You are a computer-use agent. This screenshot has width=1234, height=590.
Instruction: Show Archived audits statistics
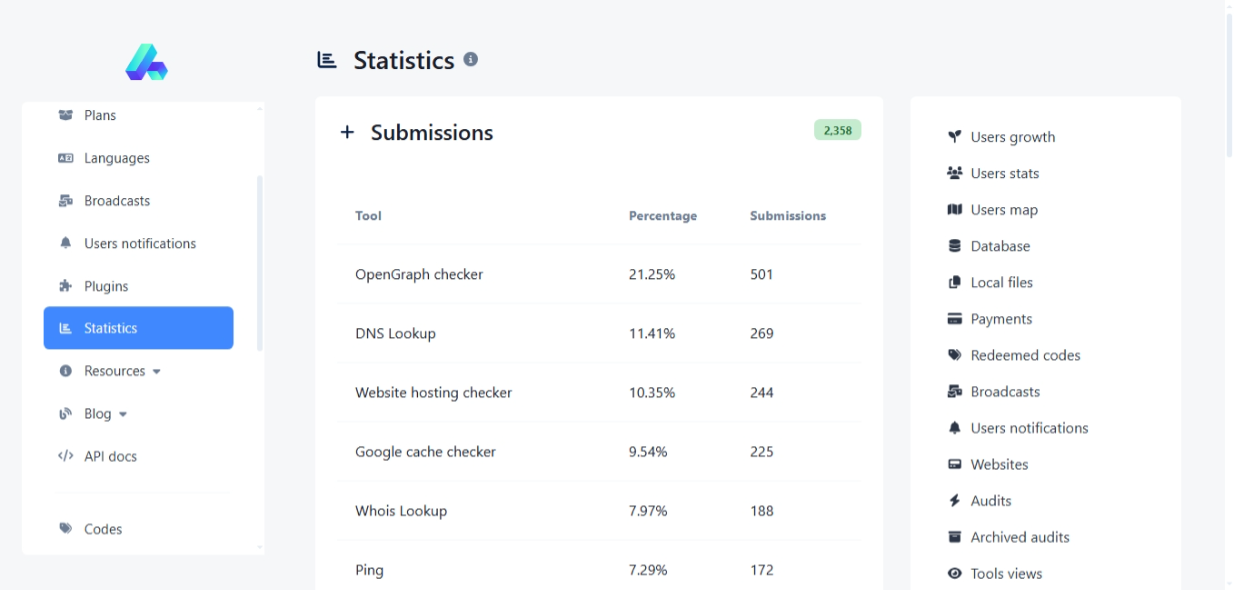1019,537
